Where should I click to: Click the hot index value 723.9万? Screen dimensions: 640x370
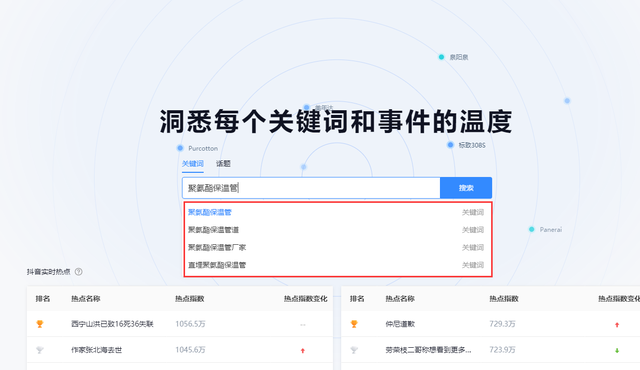(502, 350)
